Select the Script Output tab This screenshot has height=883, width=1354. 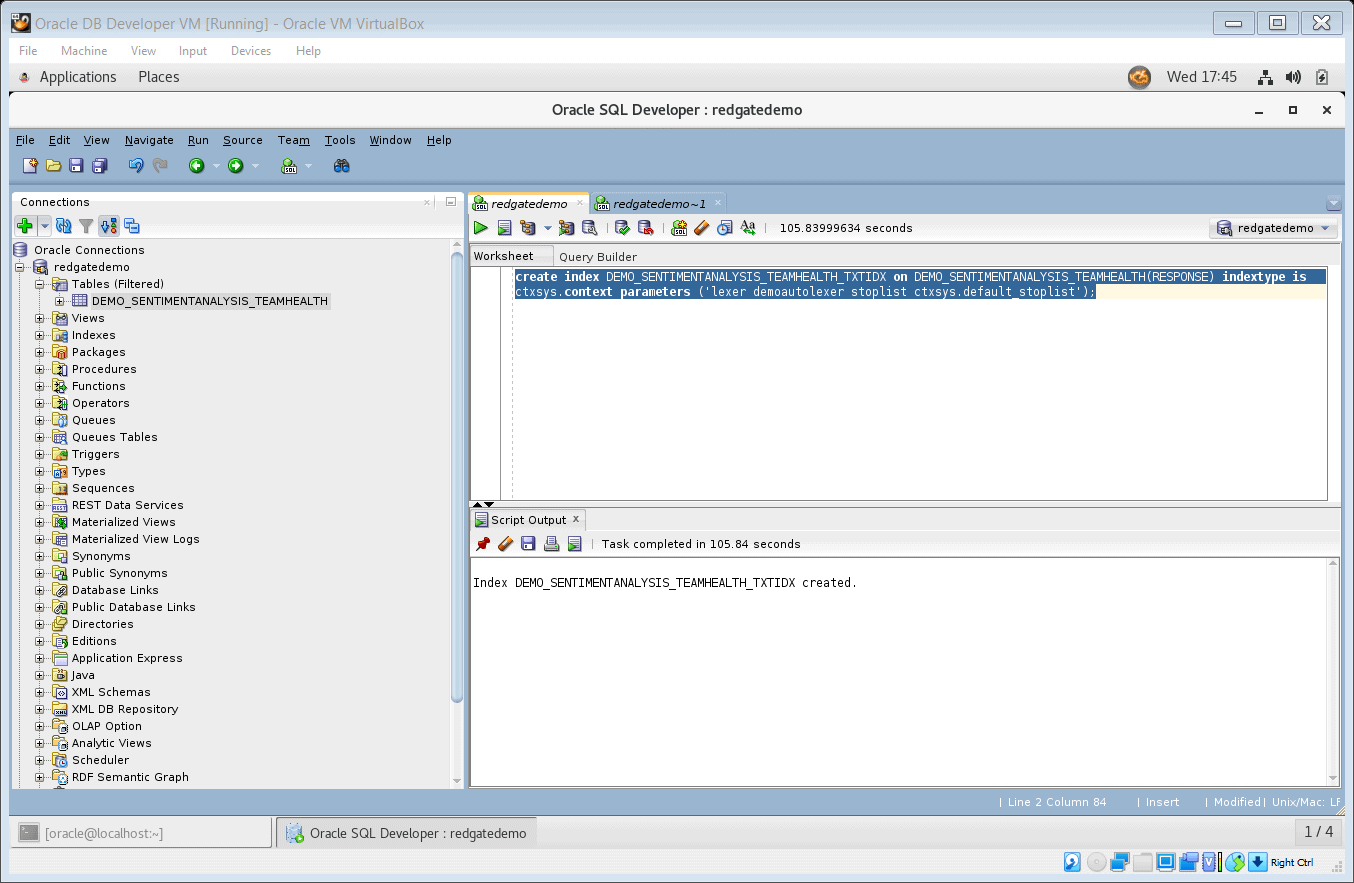tap(528, 520)
